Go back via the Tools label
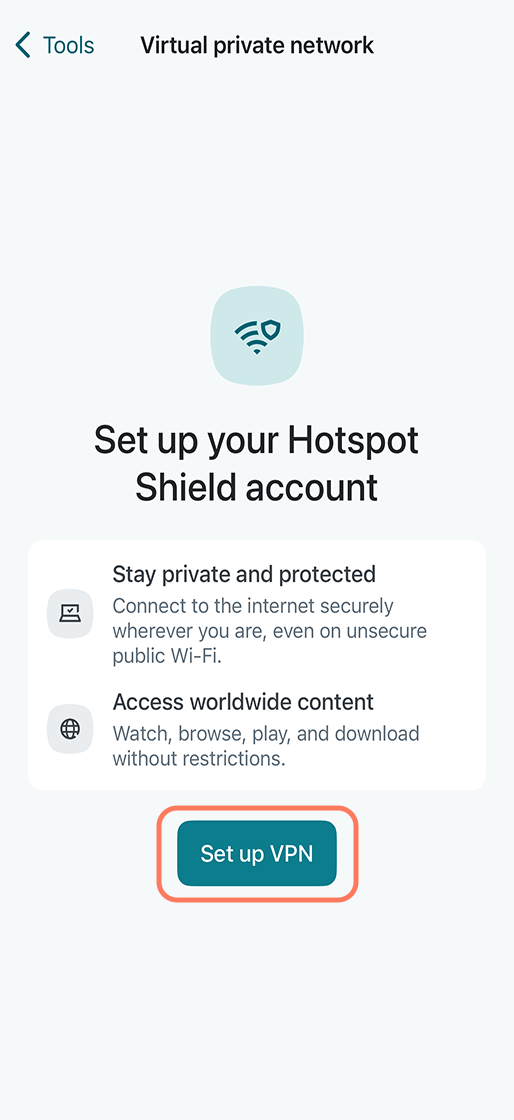This screenshot has width=514, height=1120. [x=69, y=45]
